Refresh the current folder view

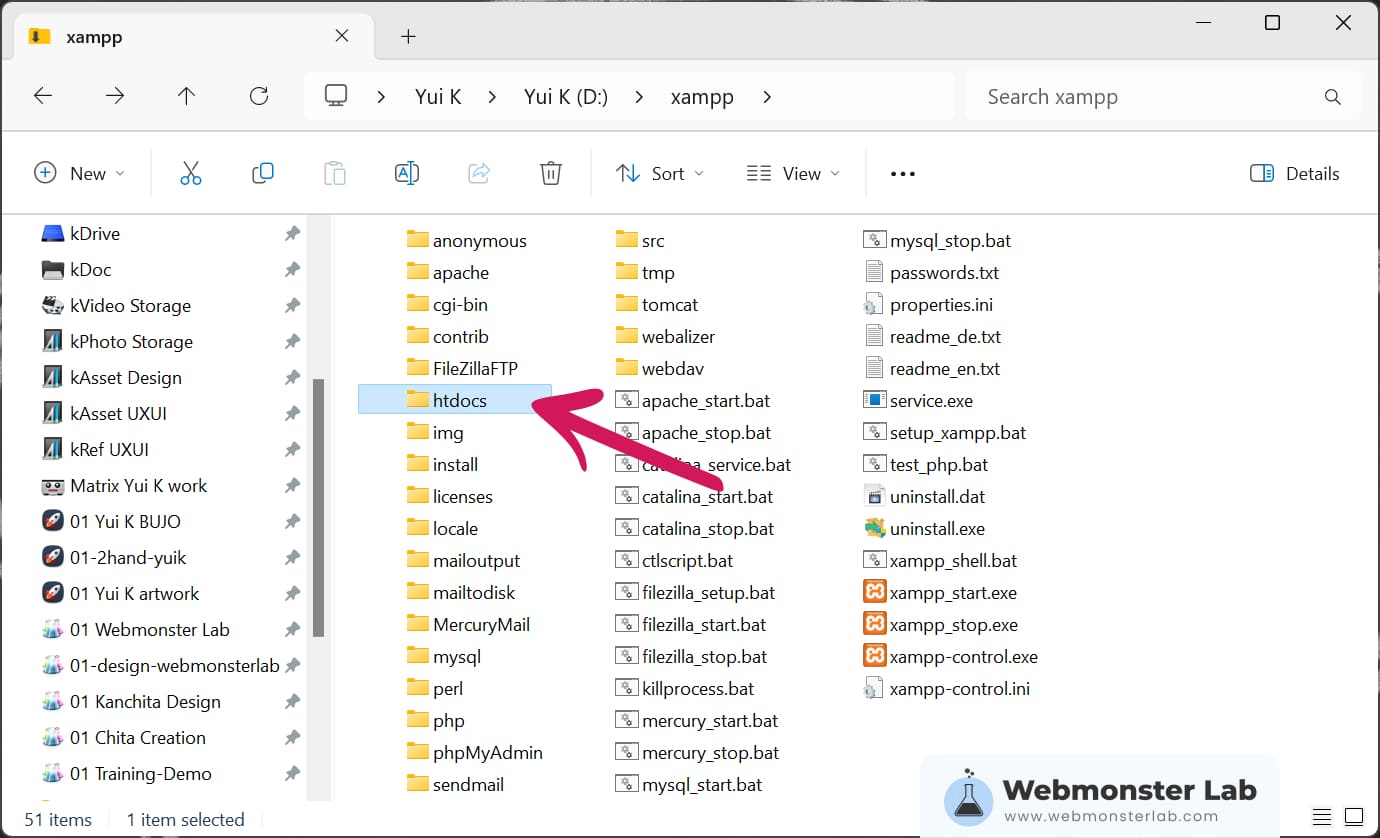pos(259,96)
